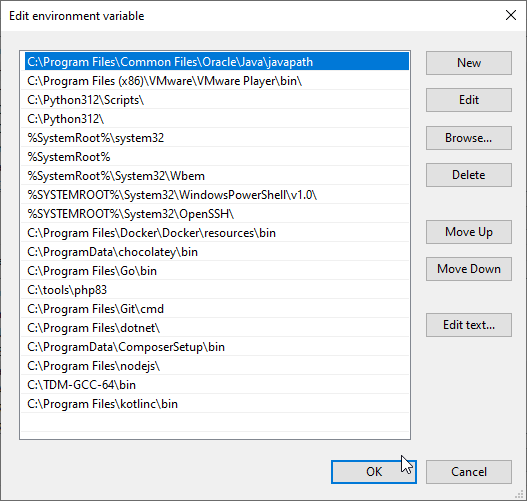Select the VMware Player bin path
Screen dimensions: 527x501
[x=215, y=81]
